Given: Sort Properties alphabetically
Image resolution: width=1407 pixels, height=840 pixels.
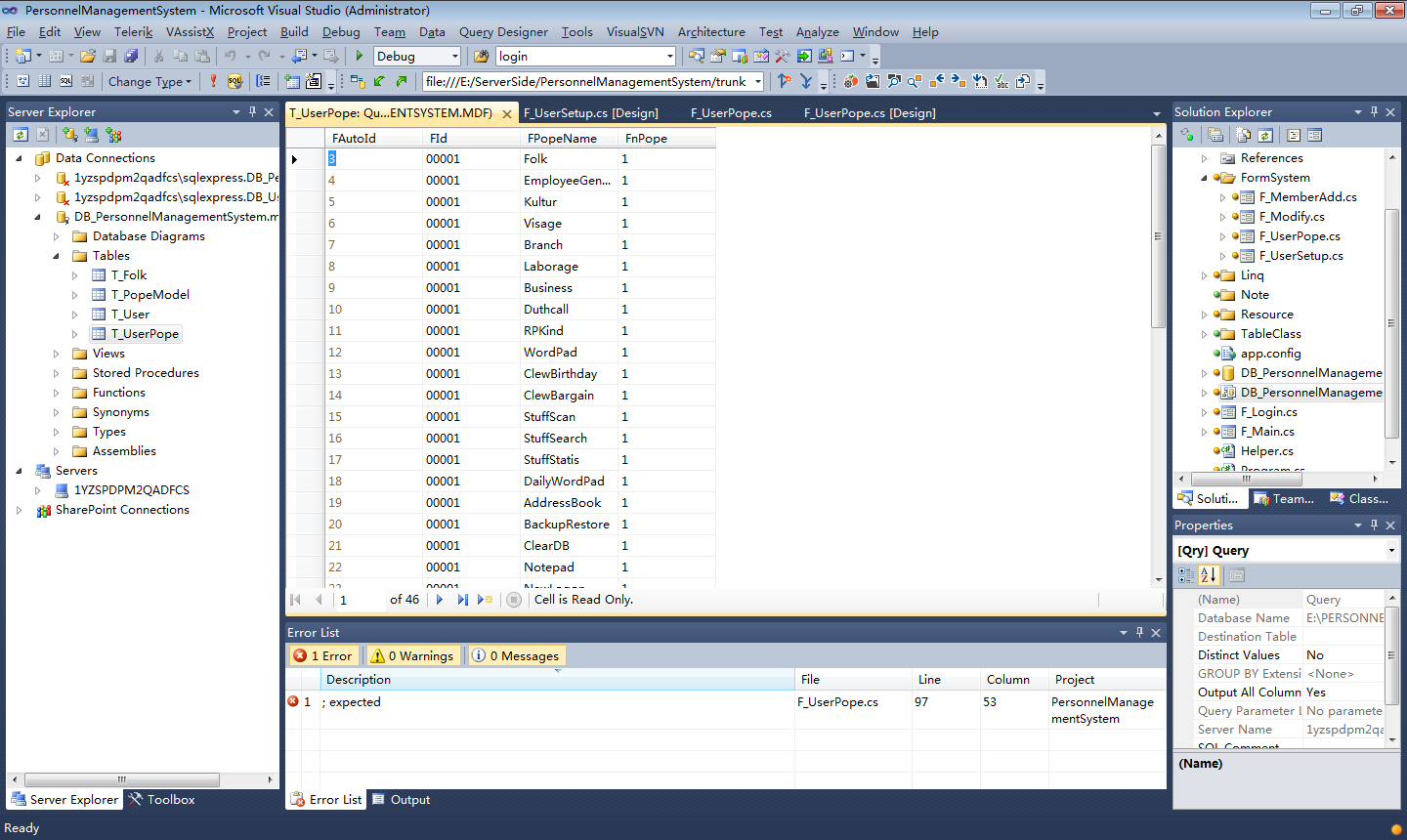Looking at the screenshot, I should (x=1209, y=575).
